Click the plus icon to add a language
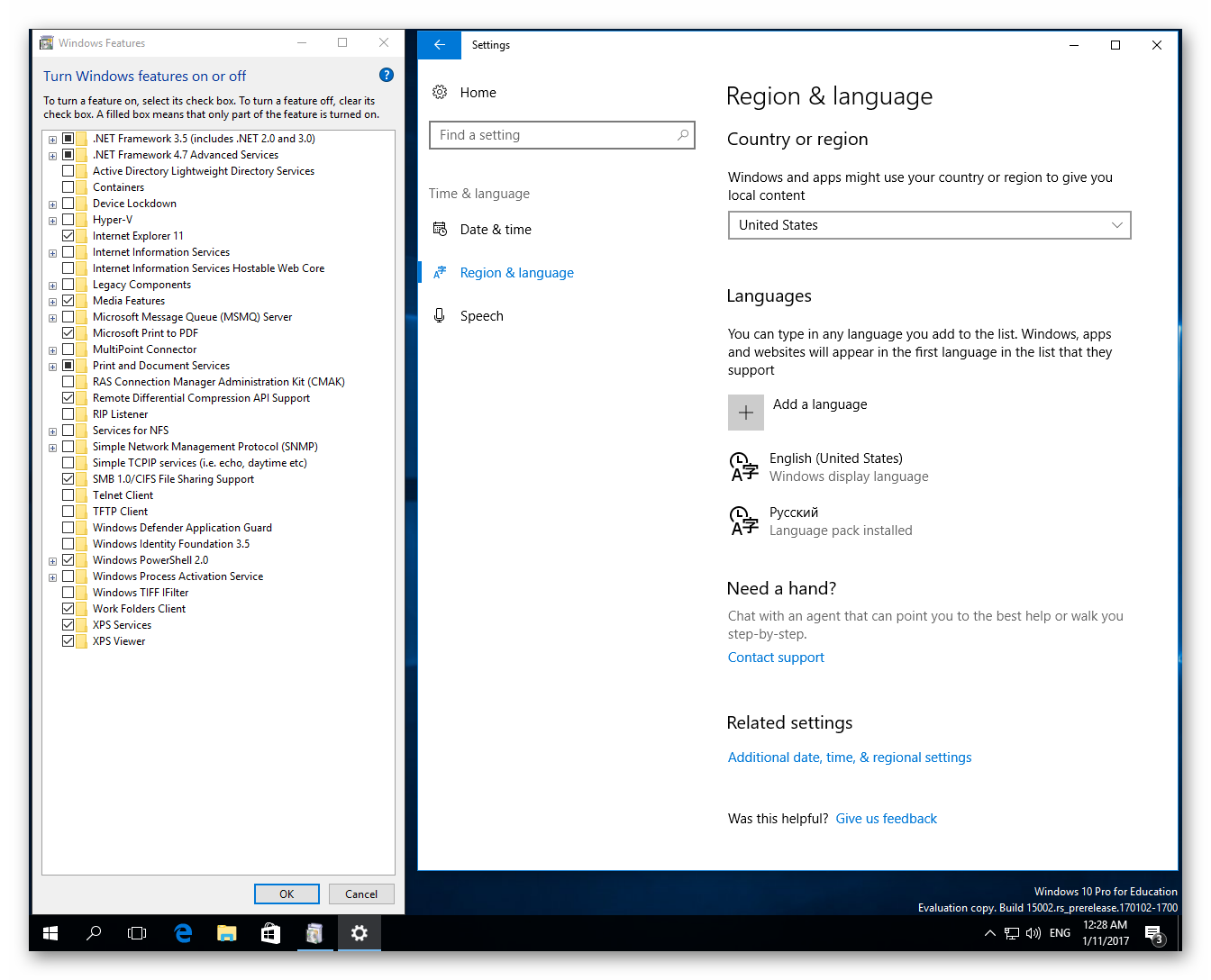This screenshot has height=980, width=1211. point(745,413)
